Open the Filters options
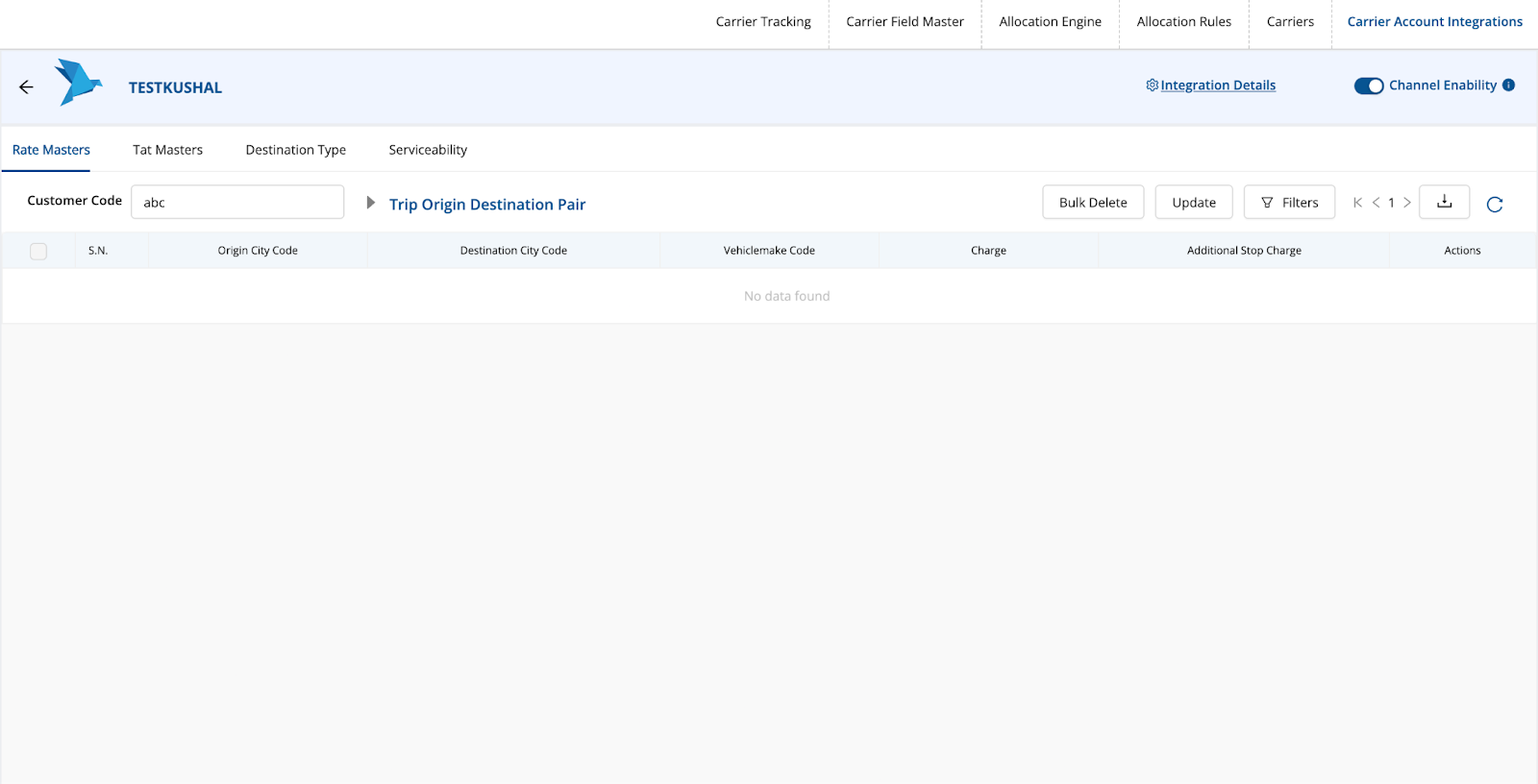1538x784 pixels. (1289, 203)
